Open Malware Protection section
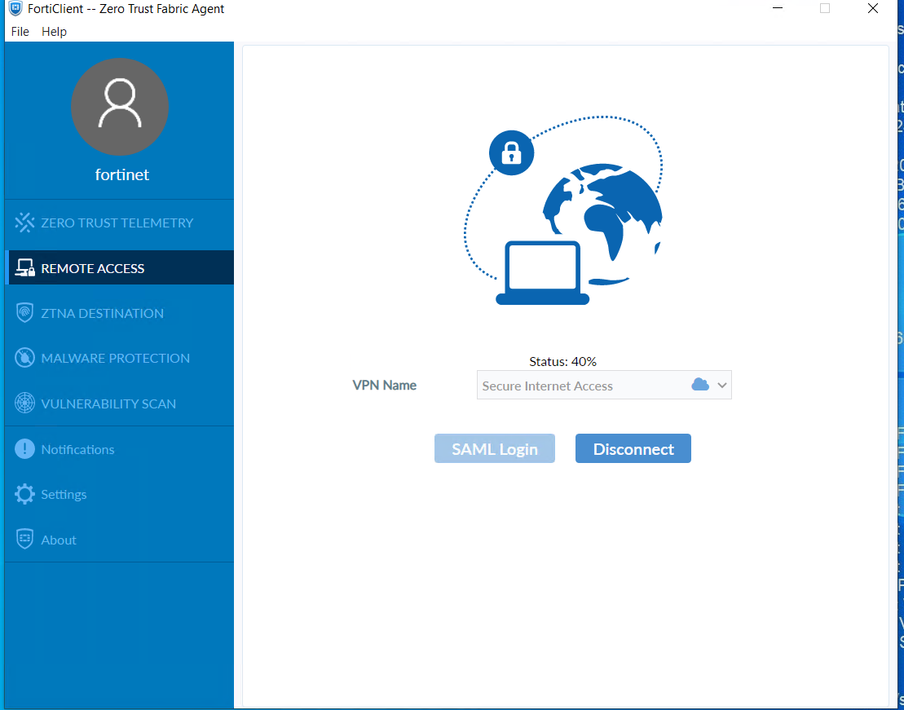Screen dimensions: 904x710 point(119,358)
